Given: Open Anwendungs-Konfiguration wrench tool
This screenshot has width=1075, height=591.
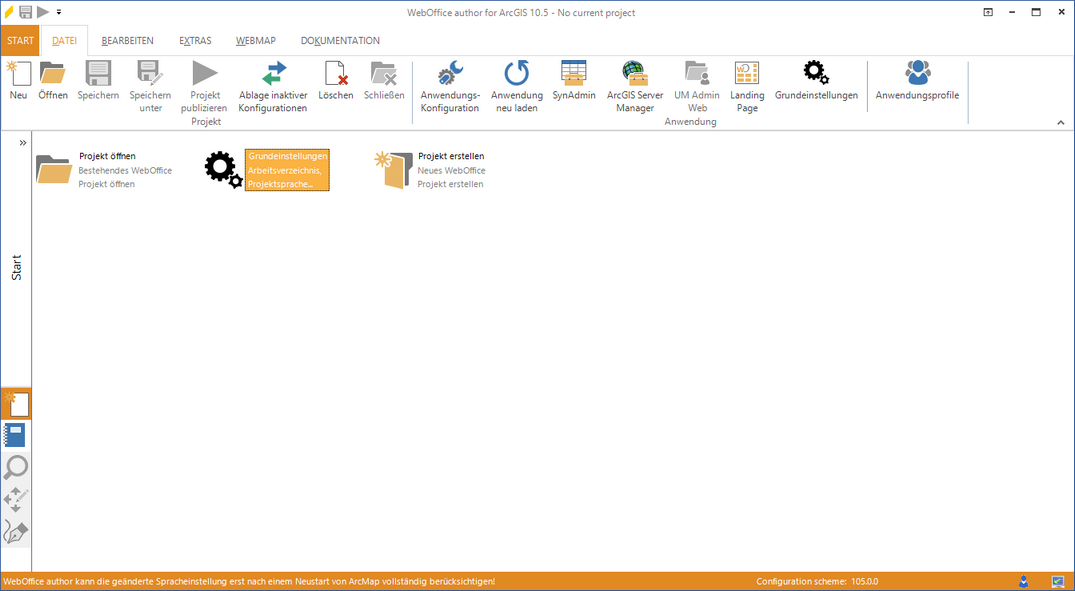Looking at the screenshot, I should 450,75.
